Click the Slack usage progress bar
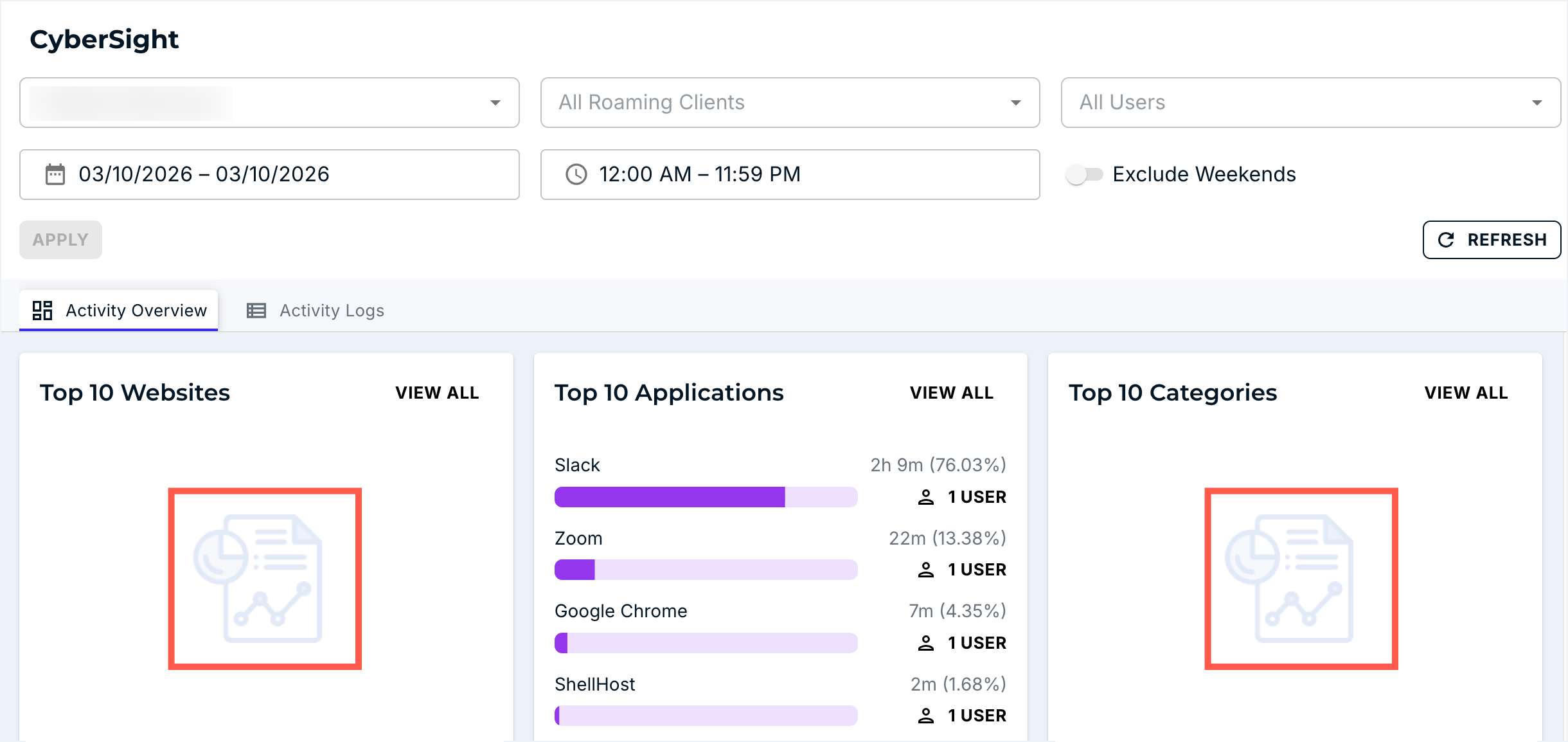This screenshot has width=1568, height=742. 706,497
